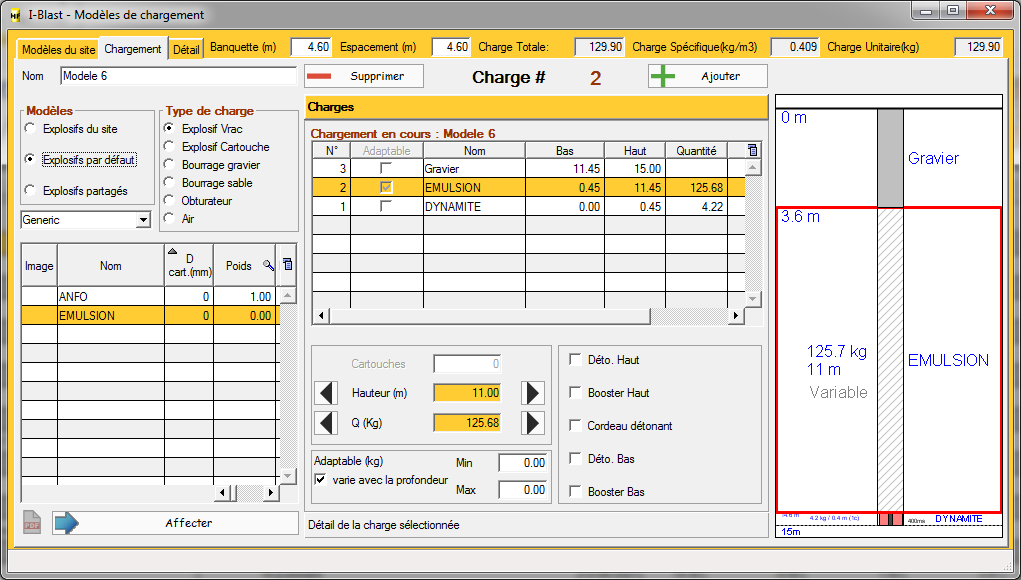Select Explosif Cartouche charge type
Screen dimensions: 1021x580
pos(169,146)
